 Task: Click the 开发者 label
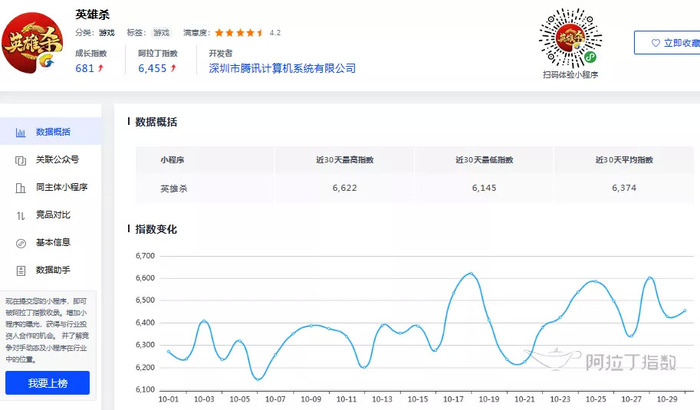click(x=221, y=53)
